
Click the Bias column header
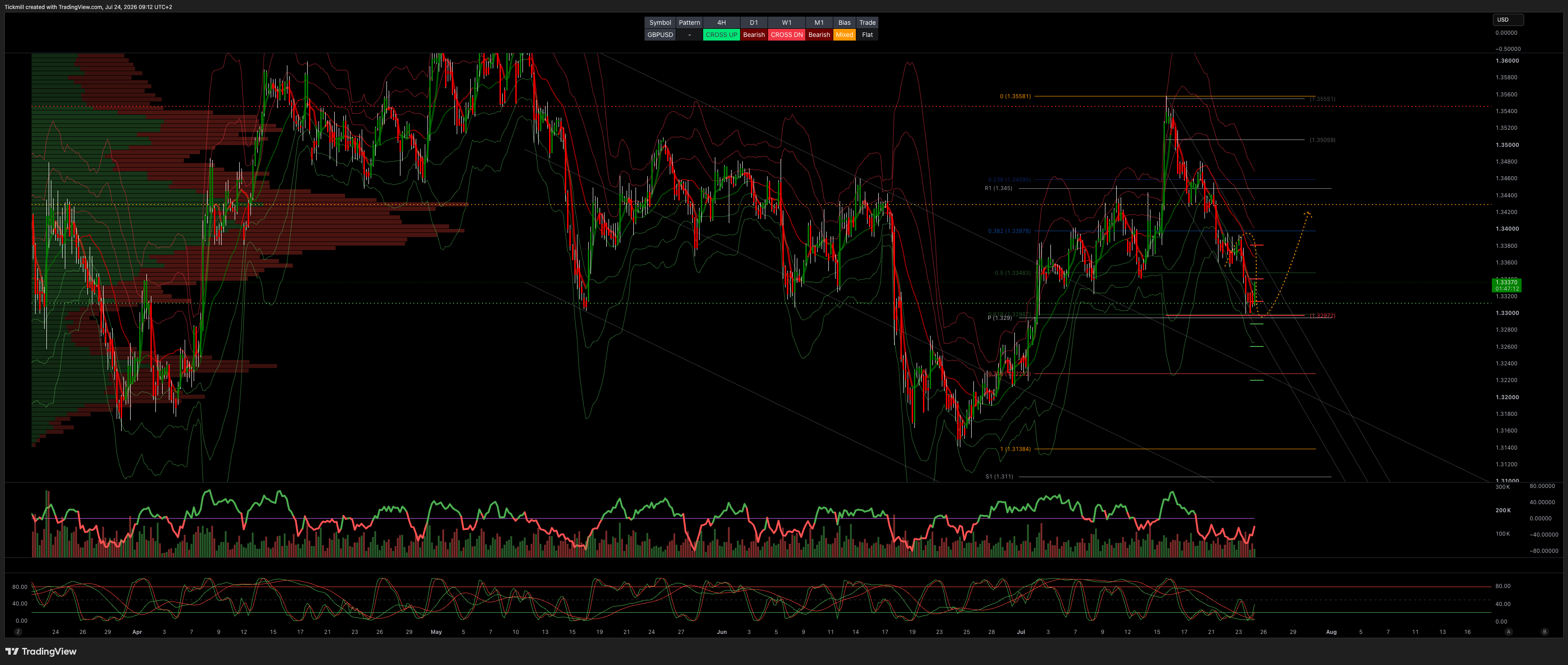pos(844,23)
